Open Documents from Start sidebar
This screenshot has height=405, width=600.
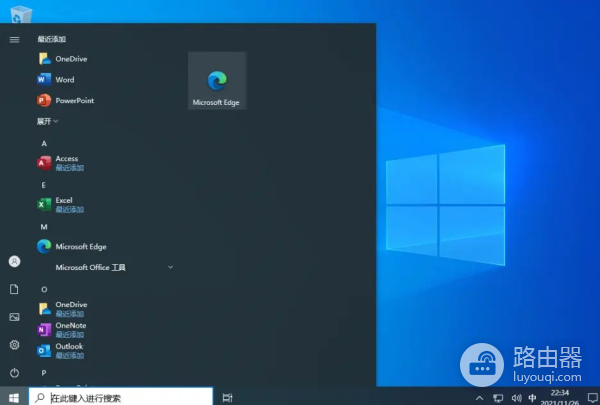(14, 289)
